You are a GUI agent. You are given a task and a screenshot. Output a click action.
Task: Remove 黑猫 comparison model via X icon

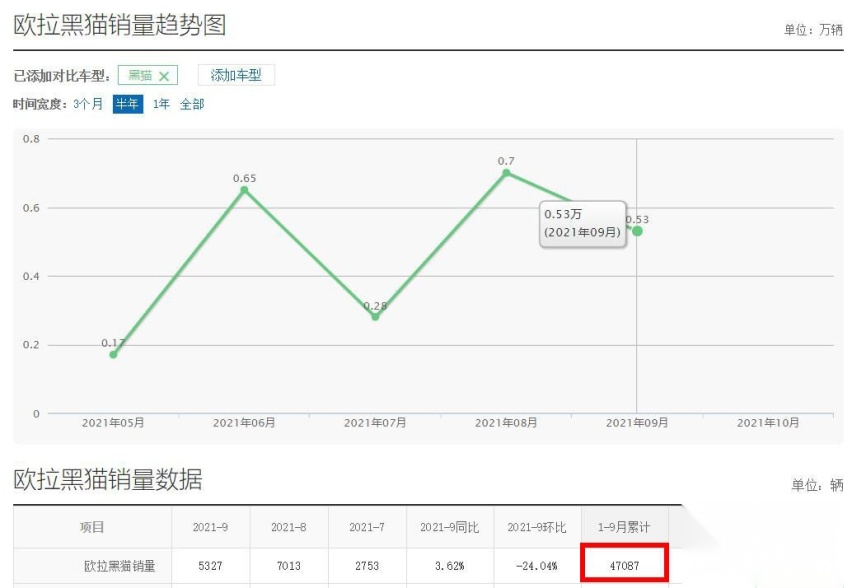point(164,76)
